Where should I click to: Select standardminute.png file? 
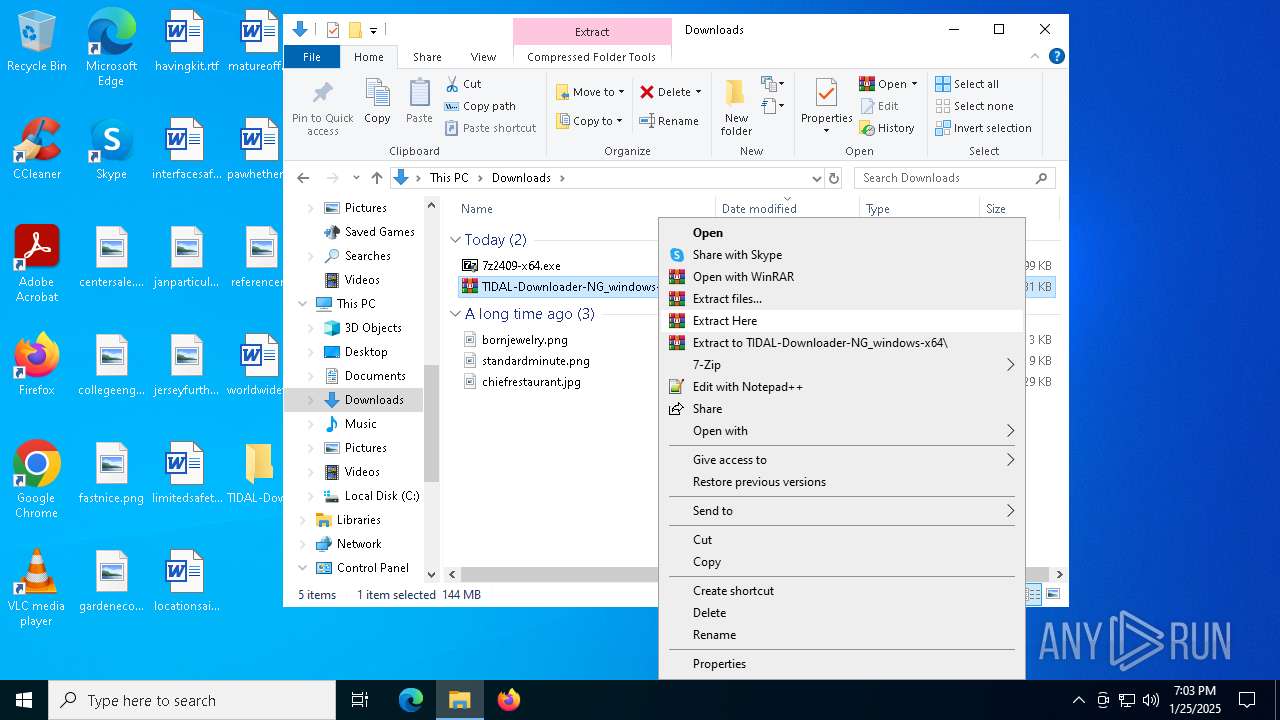pos(535,361)
